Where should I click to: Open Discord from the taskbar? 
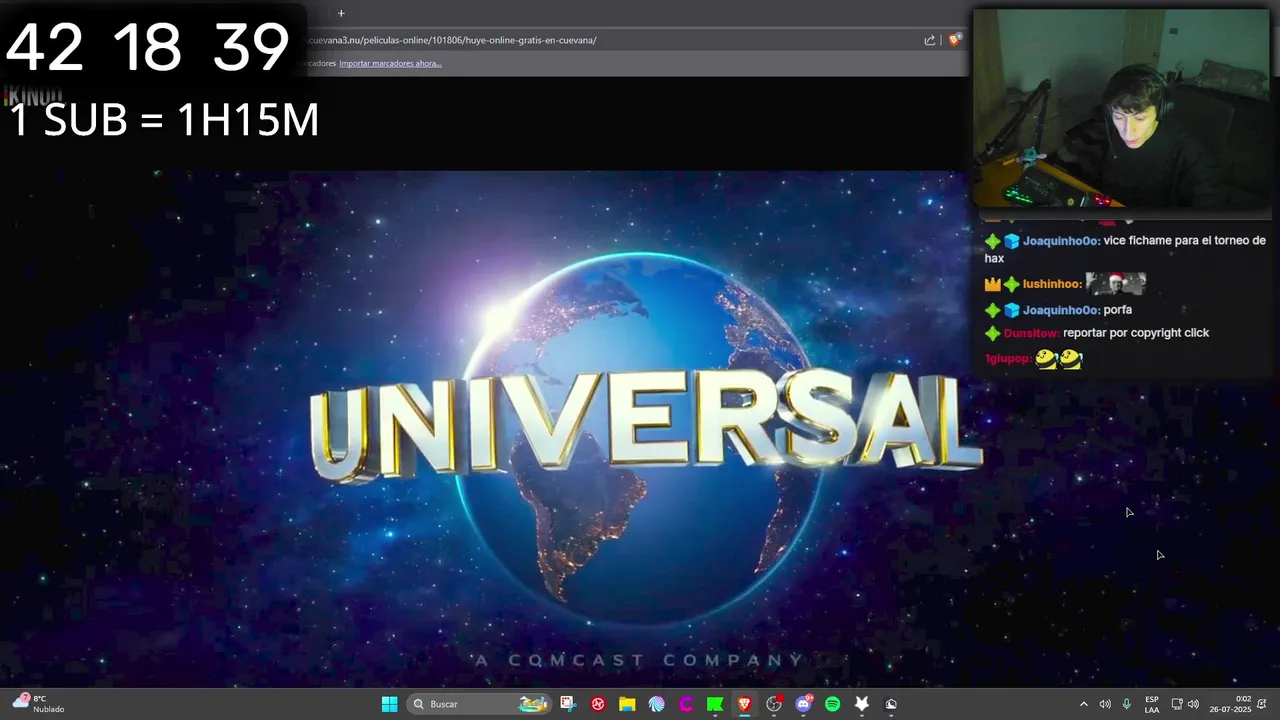point(803,704)
